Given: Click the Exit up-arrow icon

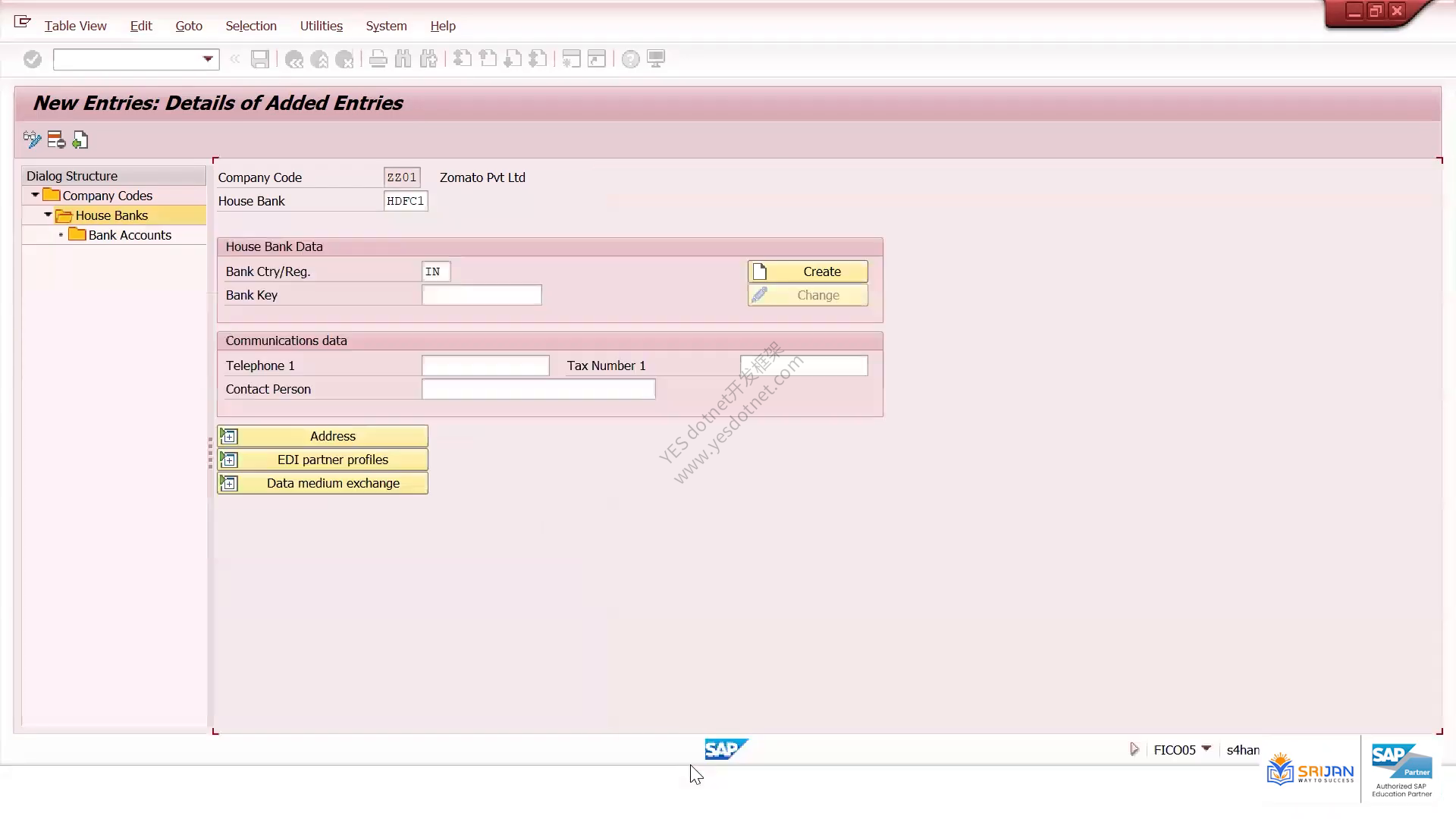Looking at the screenshot, I should (319, 59).
